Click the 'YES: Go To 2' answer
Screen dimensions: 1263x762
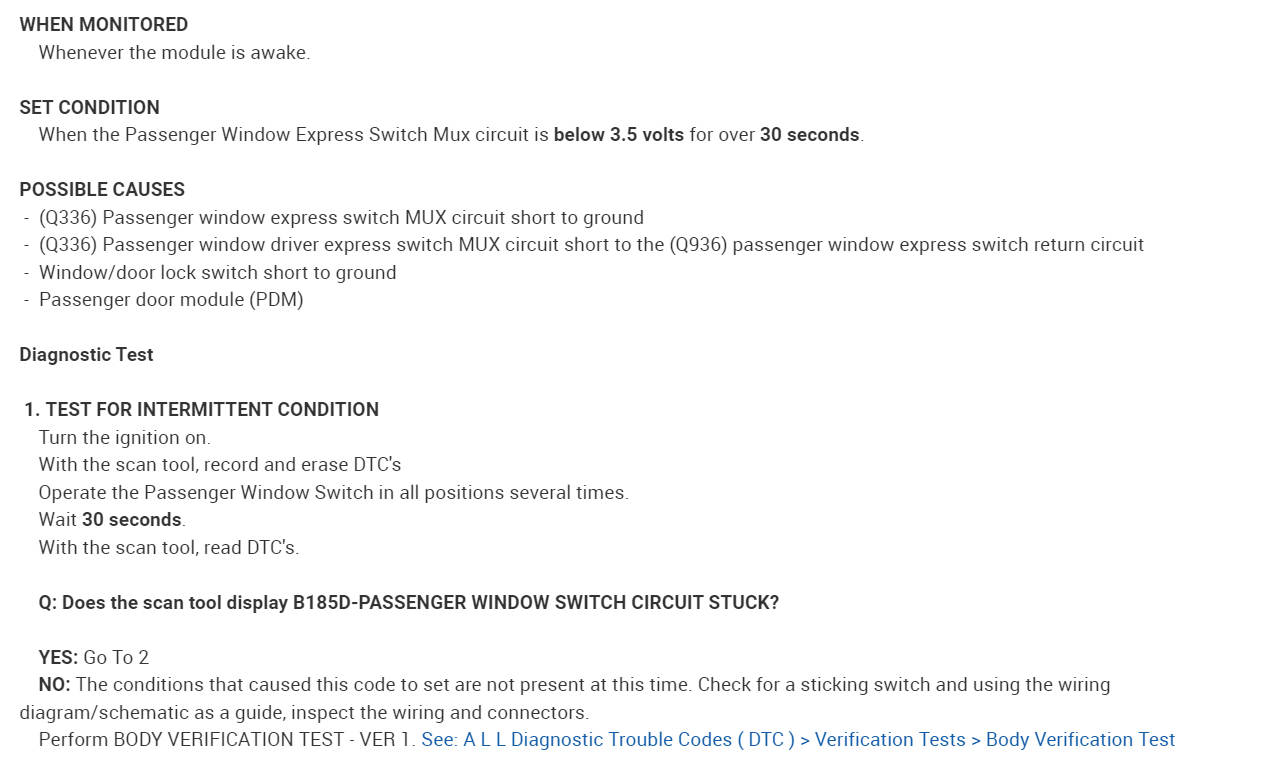tap(93, 657)
